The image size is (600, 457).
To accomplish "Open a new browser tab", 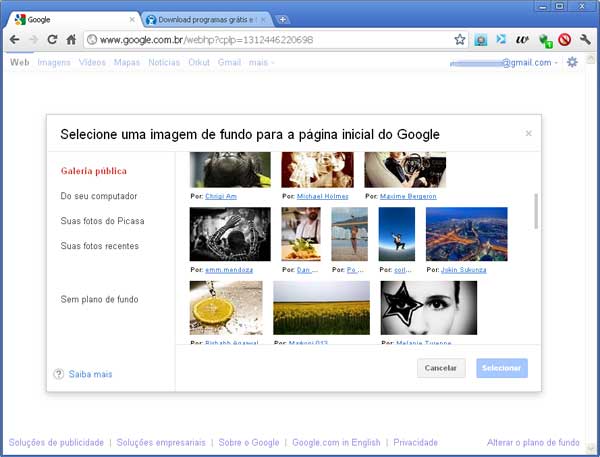I will point(283,19).
